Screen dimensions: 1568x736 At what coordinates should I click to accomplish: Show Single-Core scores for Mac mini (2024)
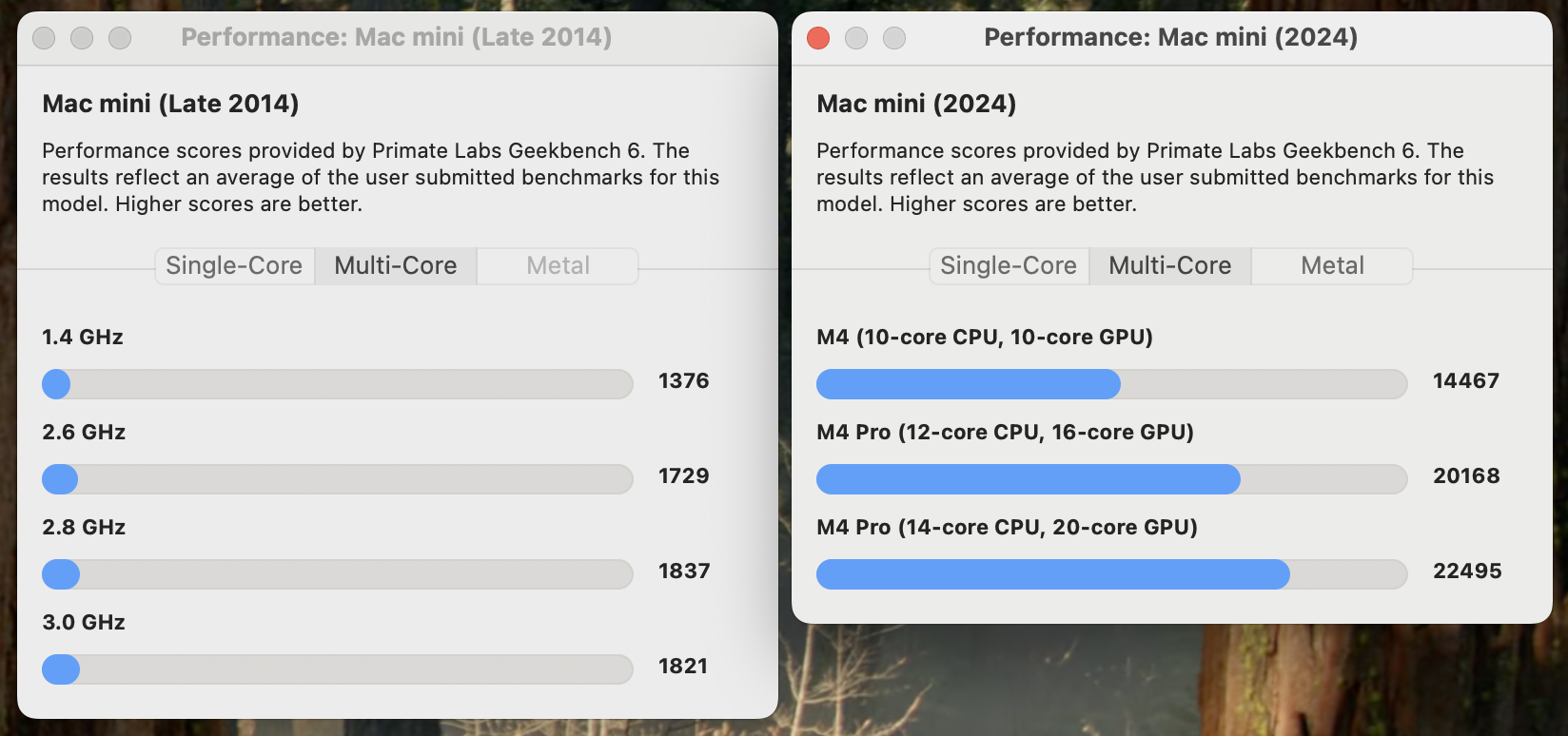[x=1009, y=266]
